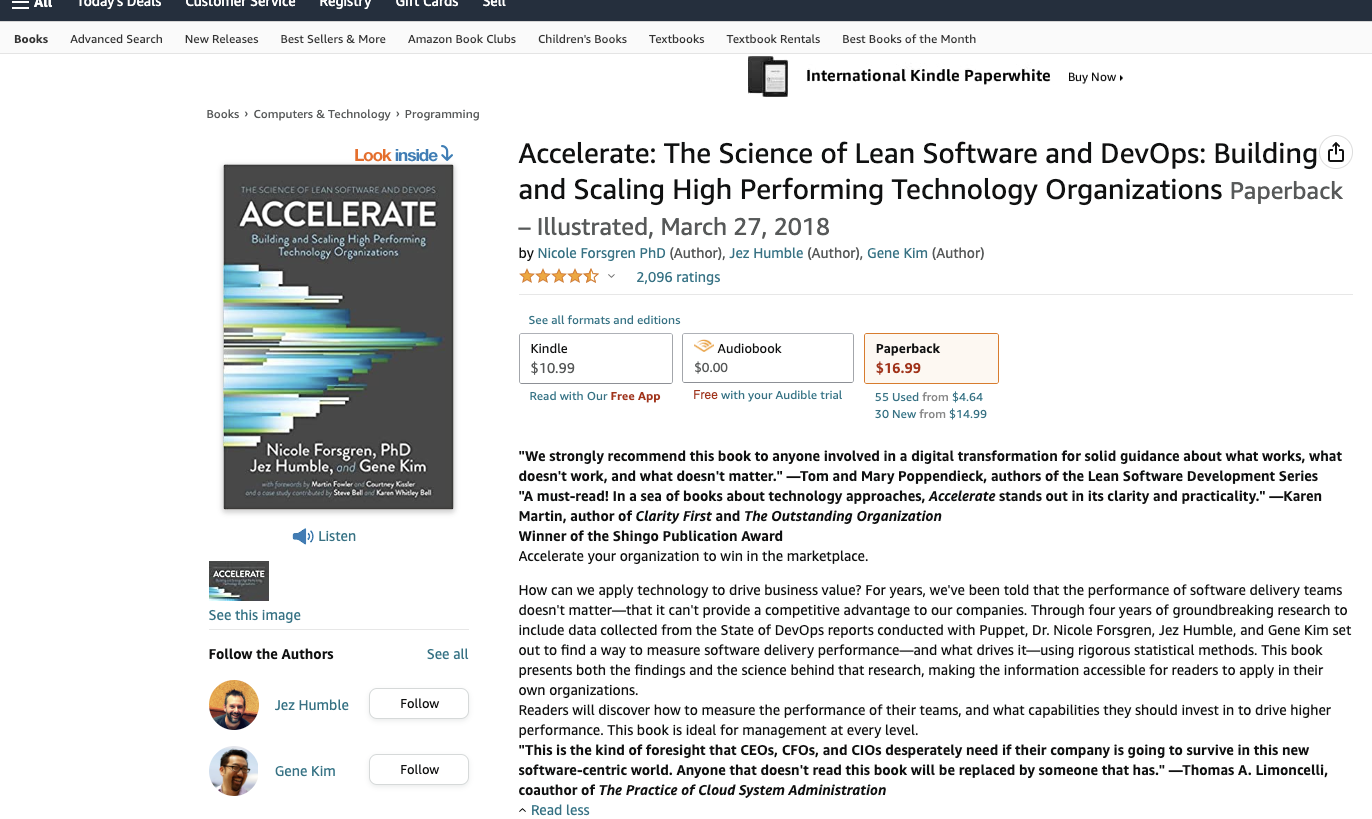Click the Listen speaker icon
Image resolution: width=1372 pixels, height=819 pixels.
(x=302, y=537)
